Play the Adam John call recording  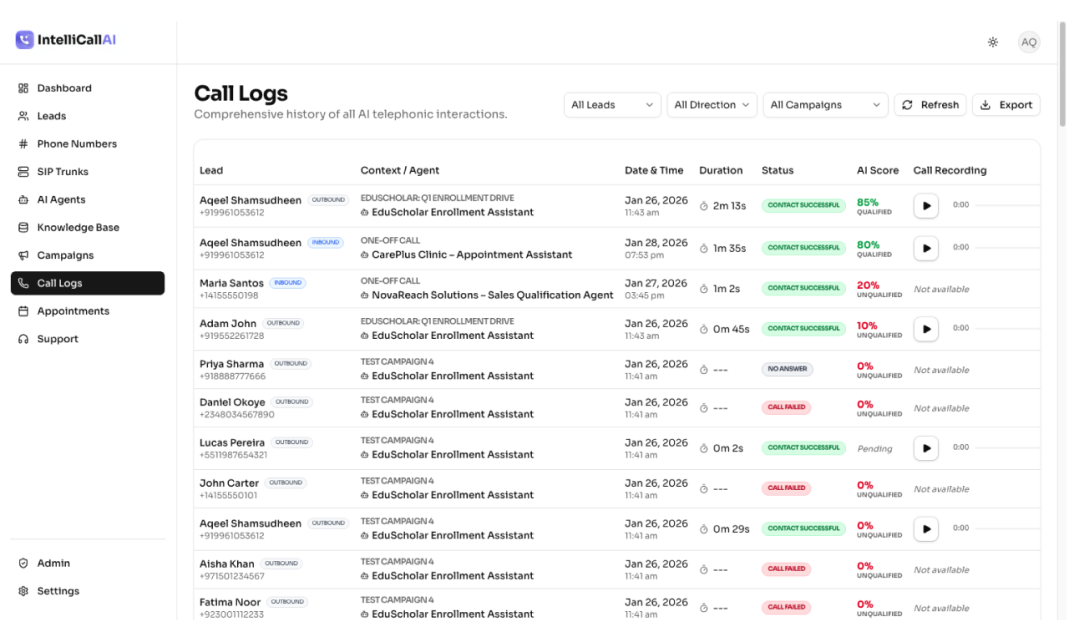[926, 329]
